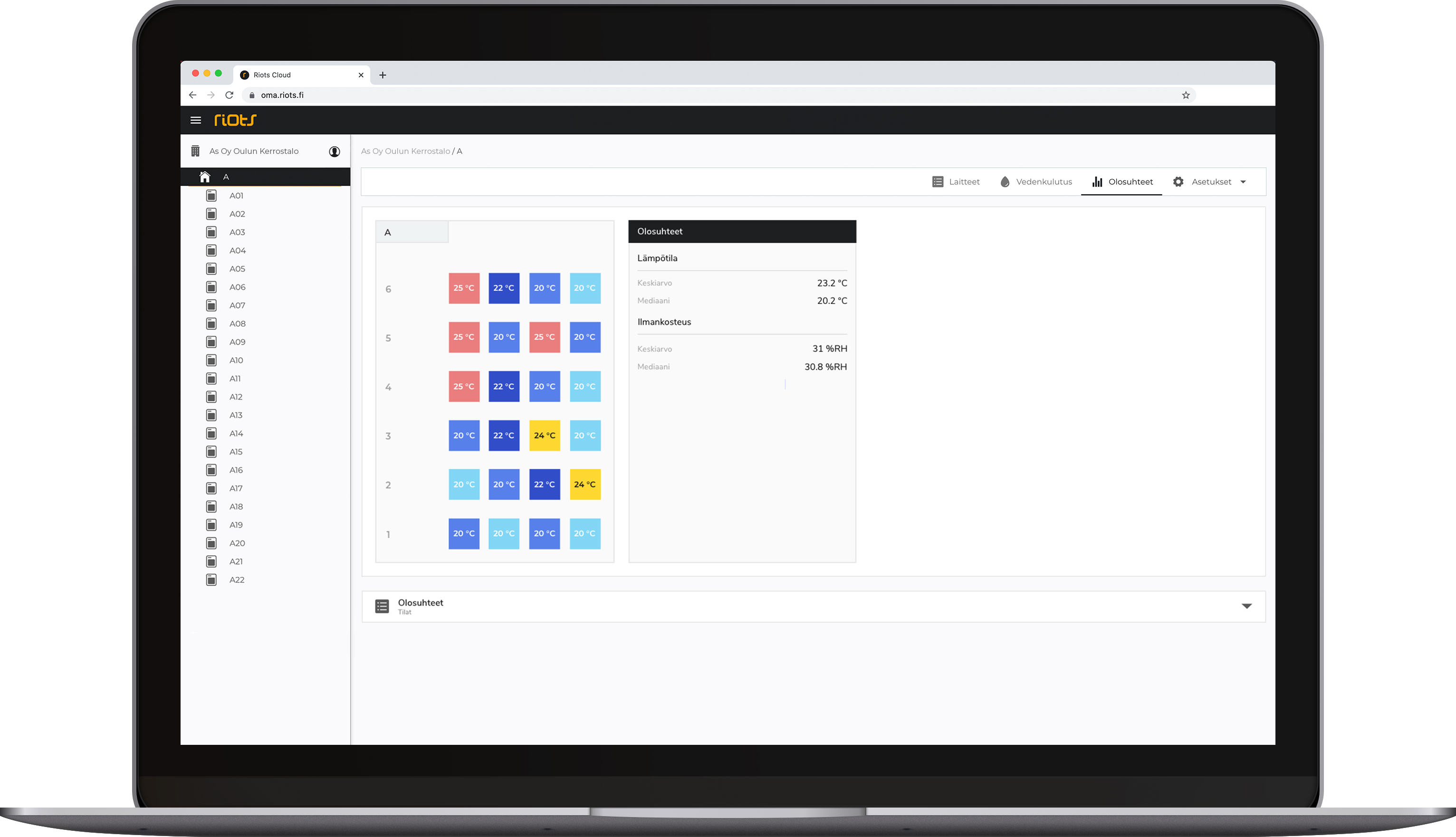Navigate back using browser back arrow
Screen dimensions: 1456x837
(193, 95)
